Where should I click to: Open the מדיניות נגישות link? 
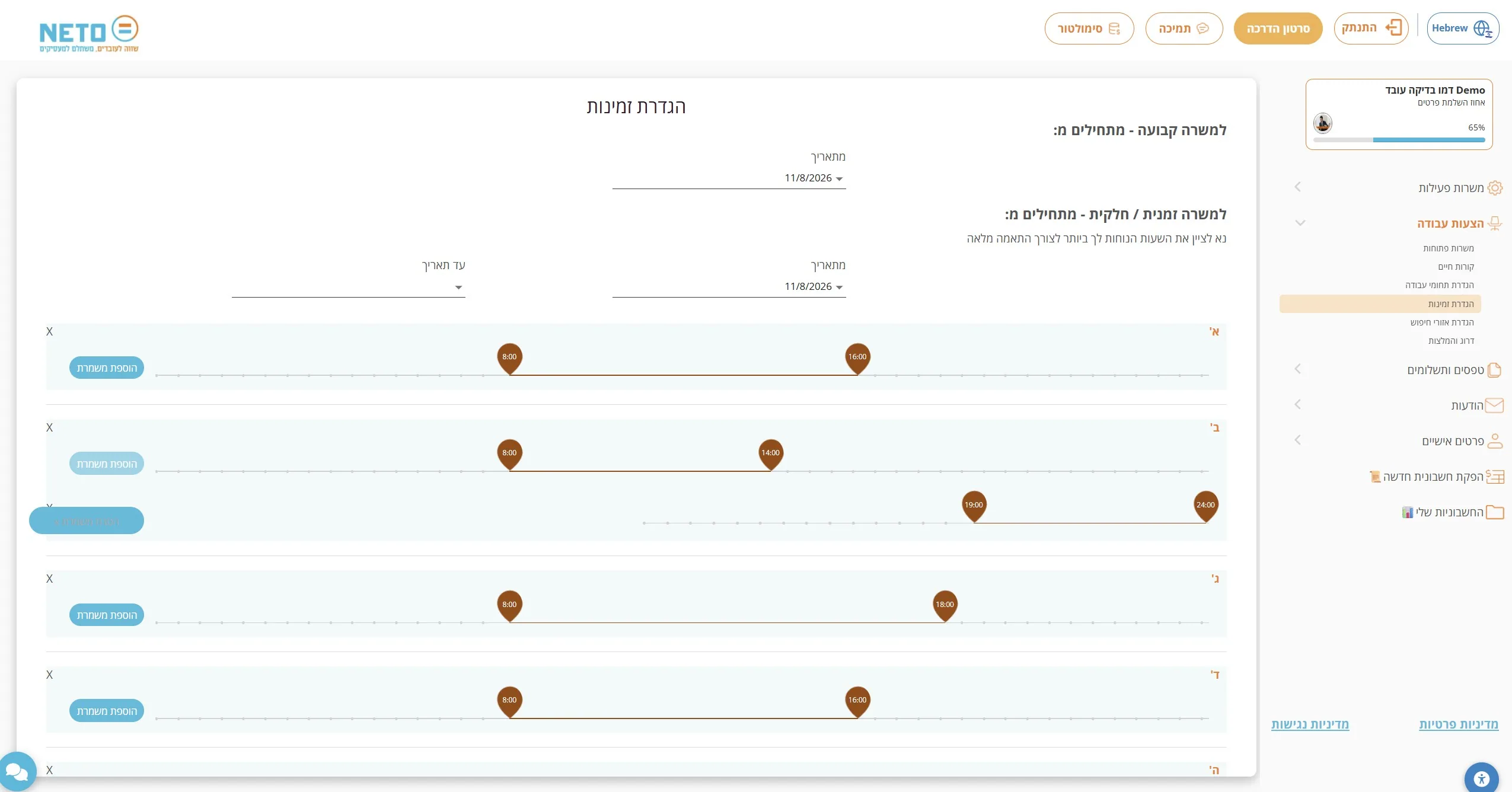click(x=1310, y=724)
